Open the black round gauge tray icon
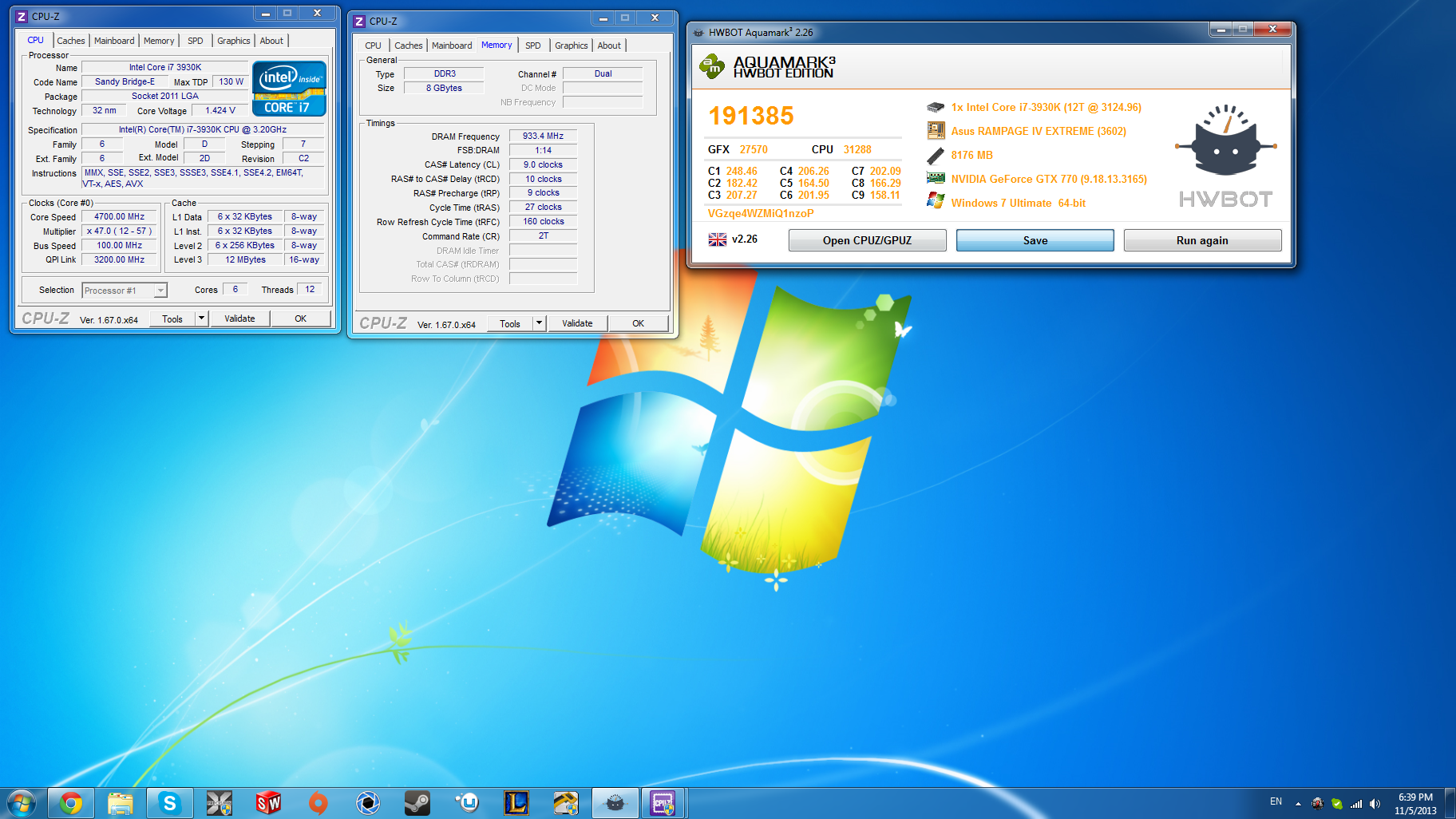Screen dimensions: 1456x819 (x=1318, y=804)
